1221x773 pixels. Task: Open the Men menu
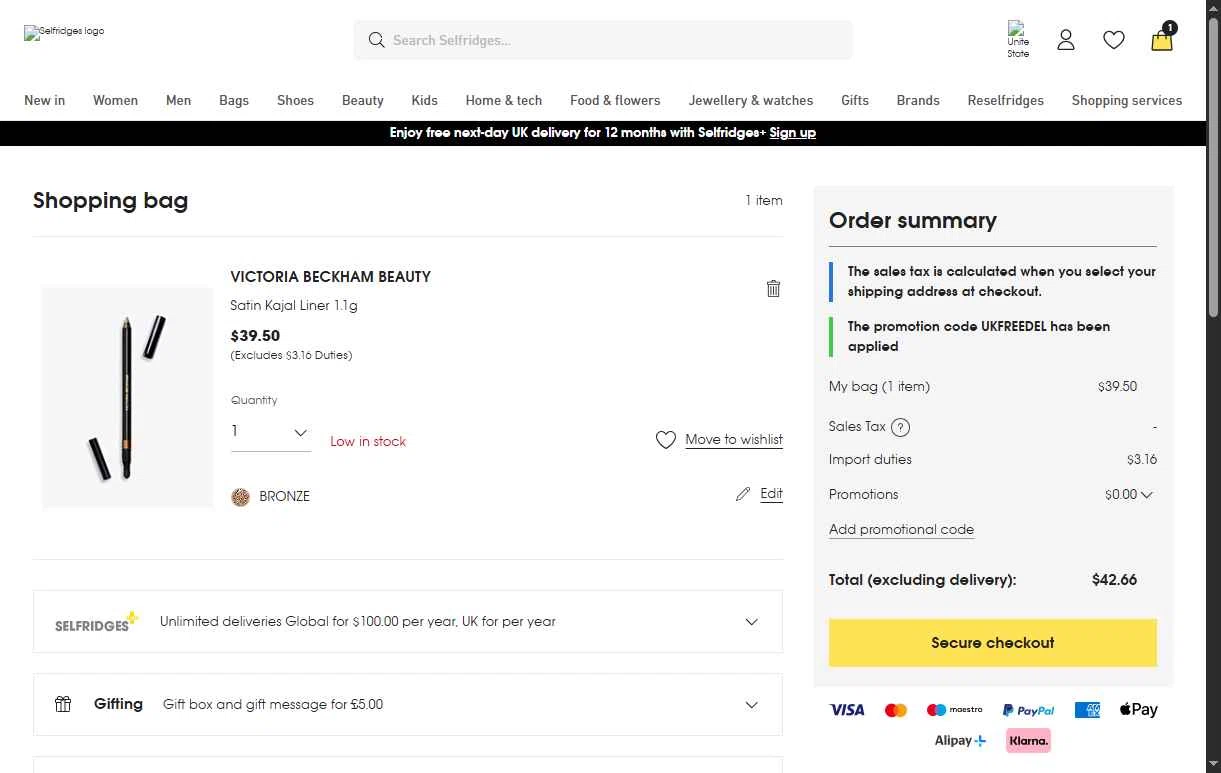[178, 100]
